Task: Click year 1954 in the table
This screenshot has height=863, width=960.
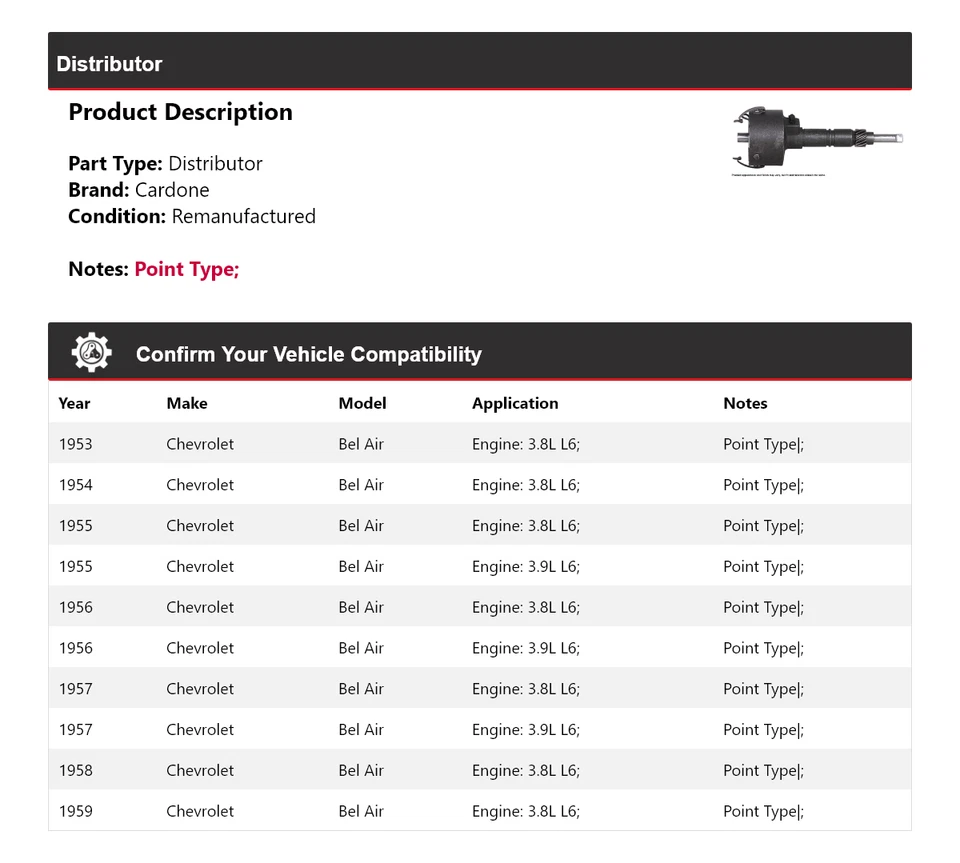Action: pos(75,485)
